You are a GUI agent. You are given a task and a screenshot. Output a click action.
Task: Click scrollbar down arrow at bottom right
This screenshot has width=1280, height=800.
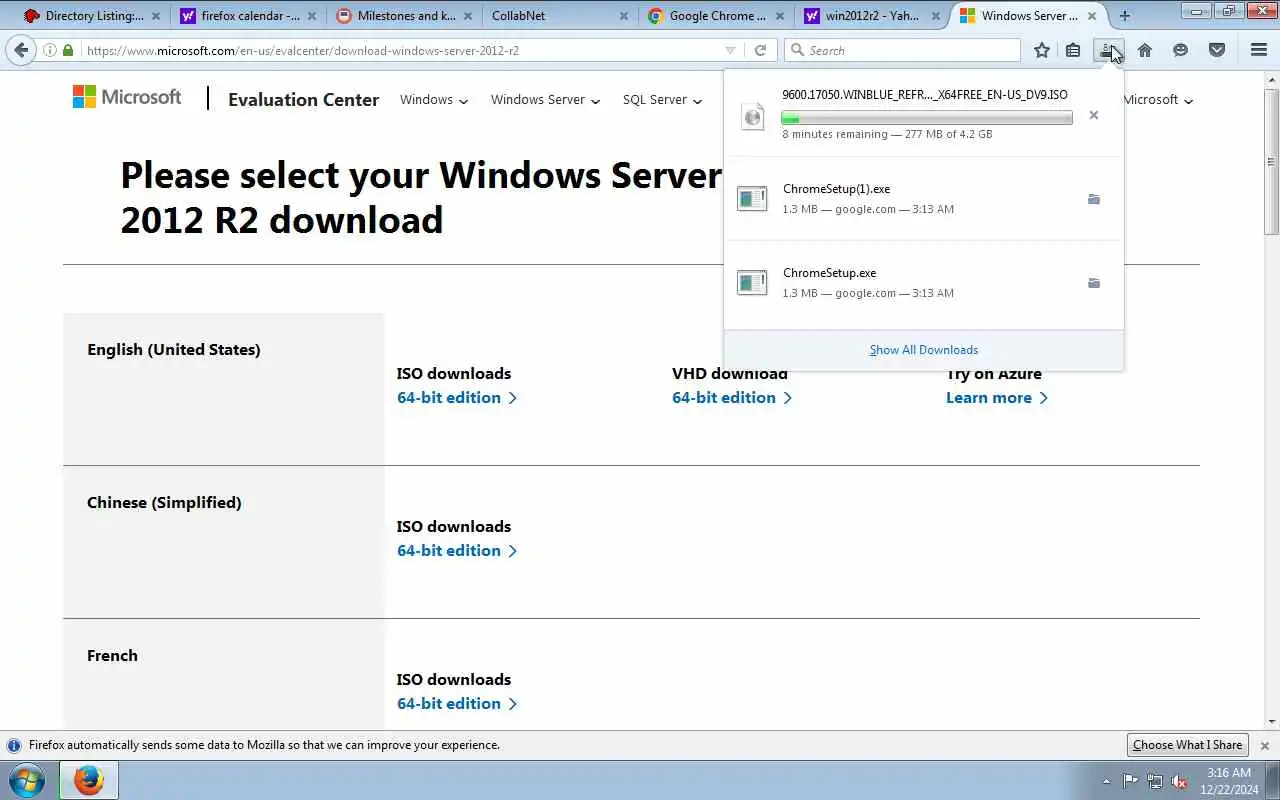click(x=1272, y=722)
